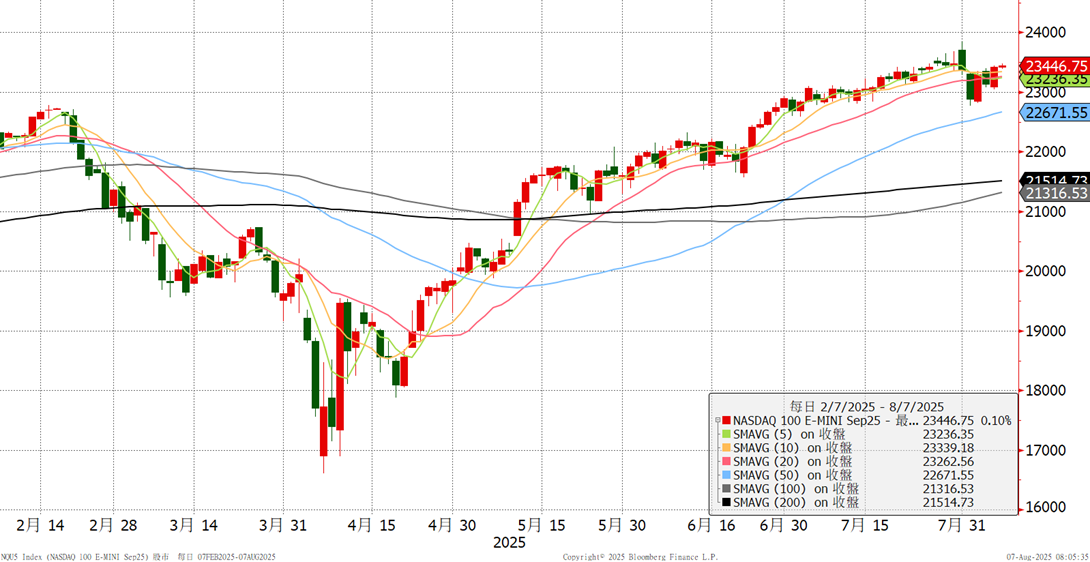Click the green 23236.35 axis price tag

point(1055,79)
